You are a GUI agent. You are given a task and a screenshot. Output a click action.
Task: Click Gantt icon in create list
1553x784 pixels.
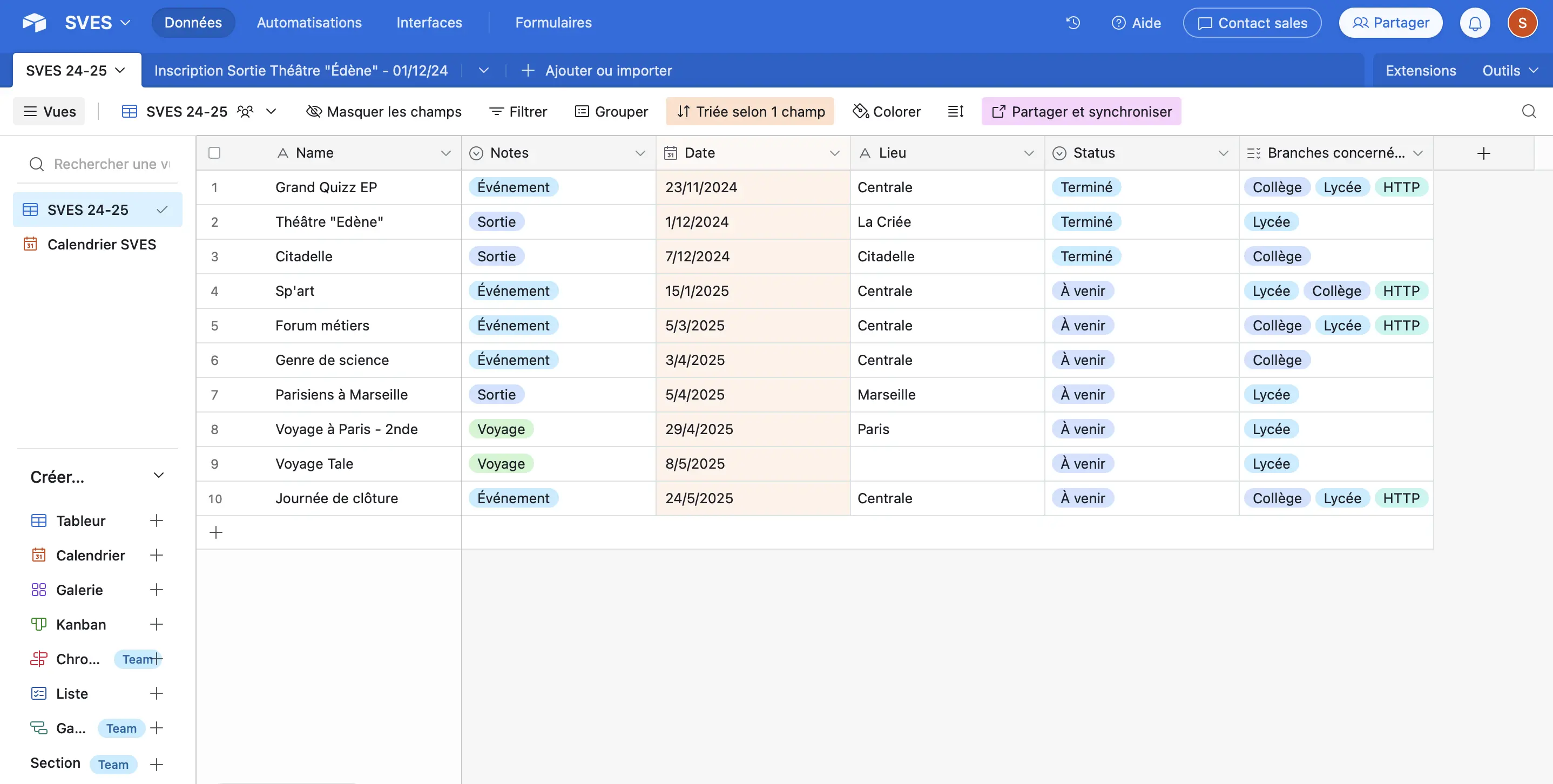point(38,728)
